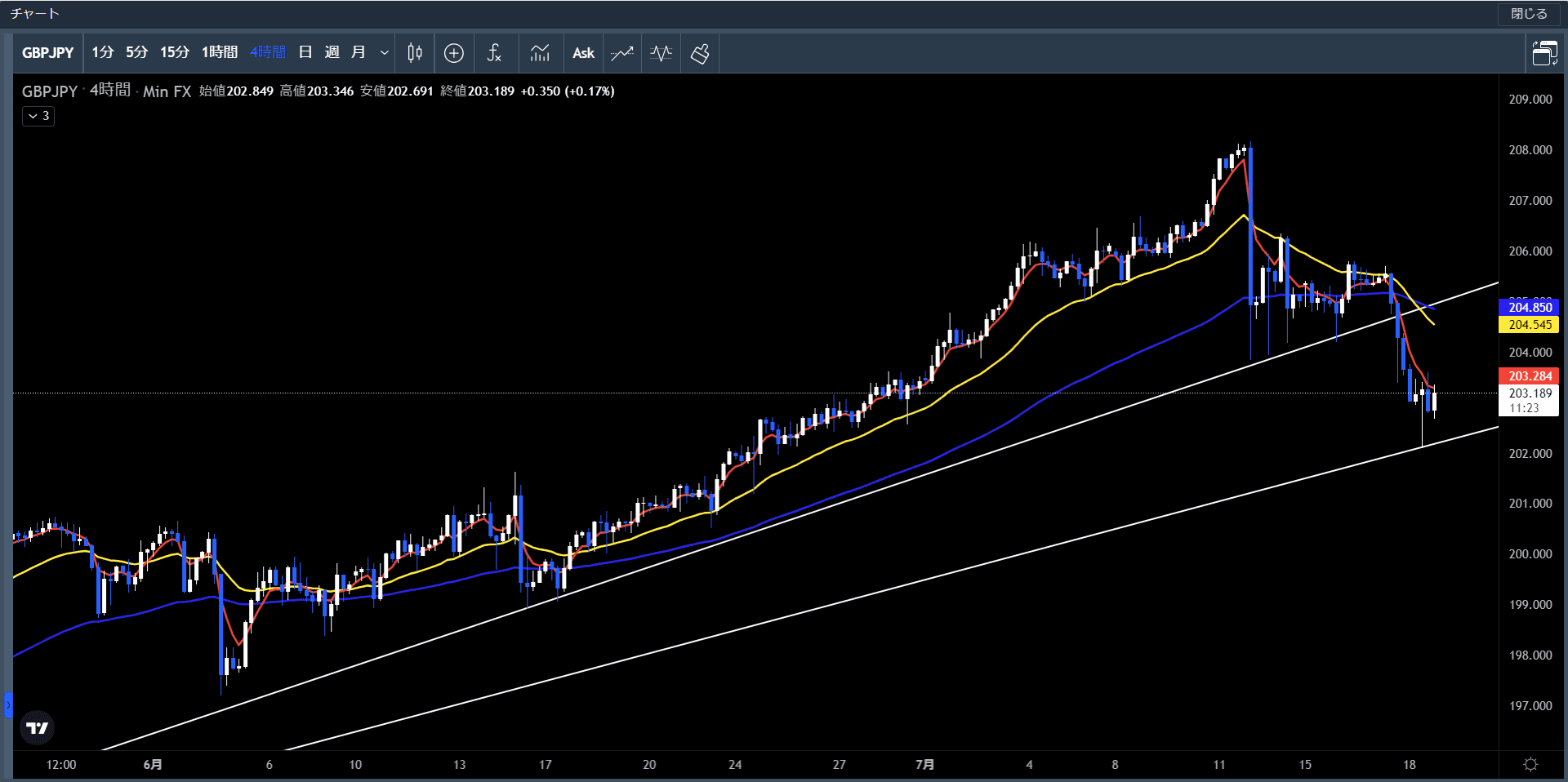Select the 月 monthly timeframe

[x=359, y=52]
